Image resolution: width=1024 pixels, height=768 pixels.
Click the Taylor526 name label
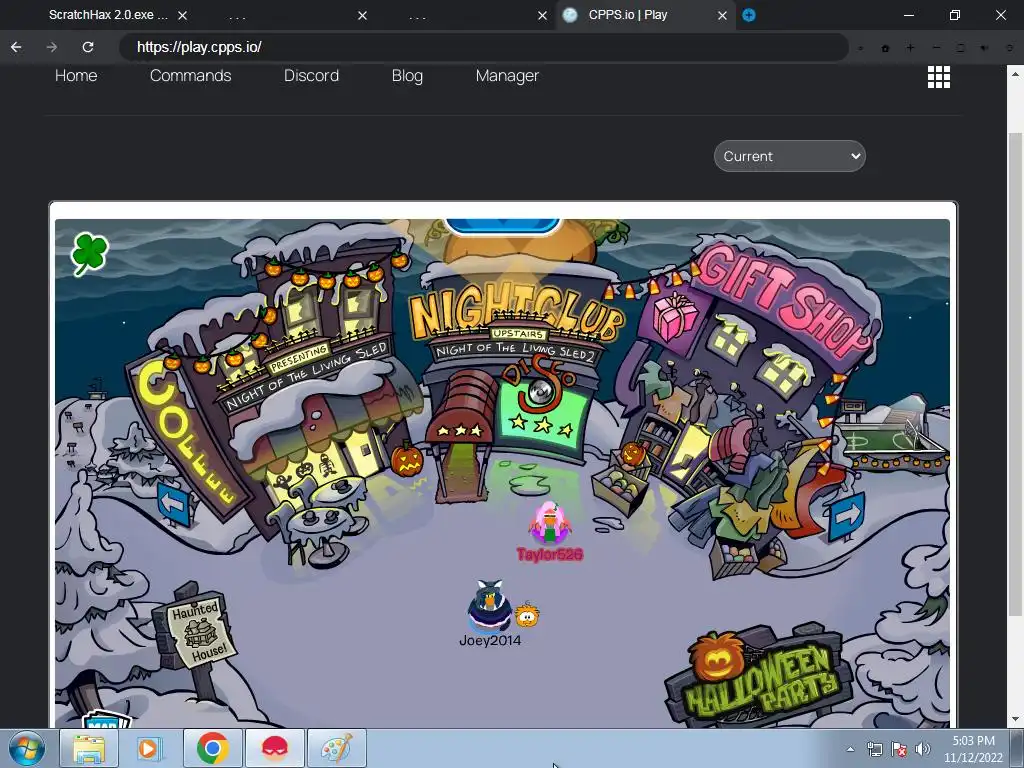point(550,554)
